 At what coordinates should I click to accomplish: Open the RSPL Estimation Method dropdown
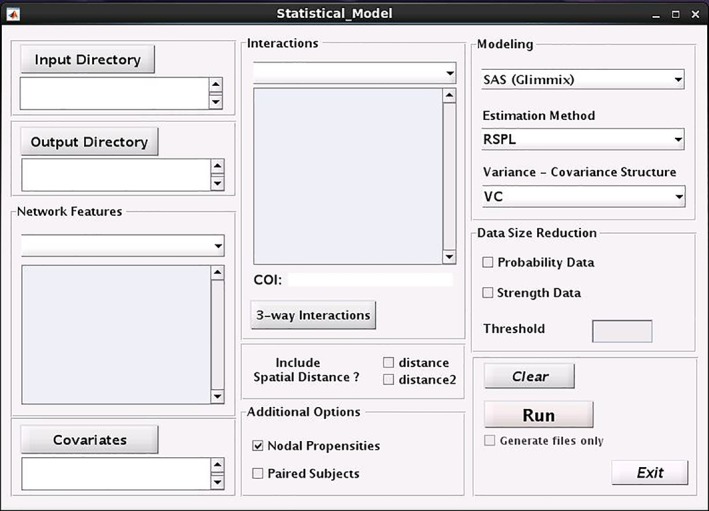pos(583,139)
